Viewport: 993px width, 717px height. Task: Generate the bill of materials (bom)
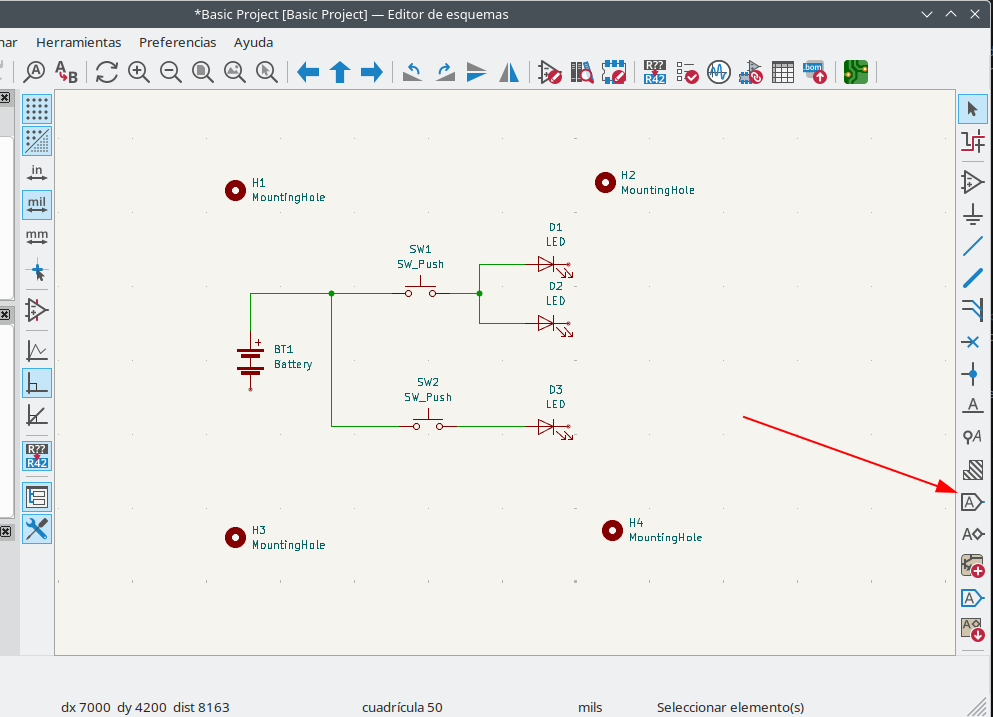pyautogui.click(x=815, y=72)
